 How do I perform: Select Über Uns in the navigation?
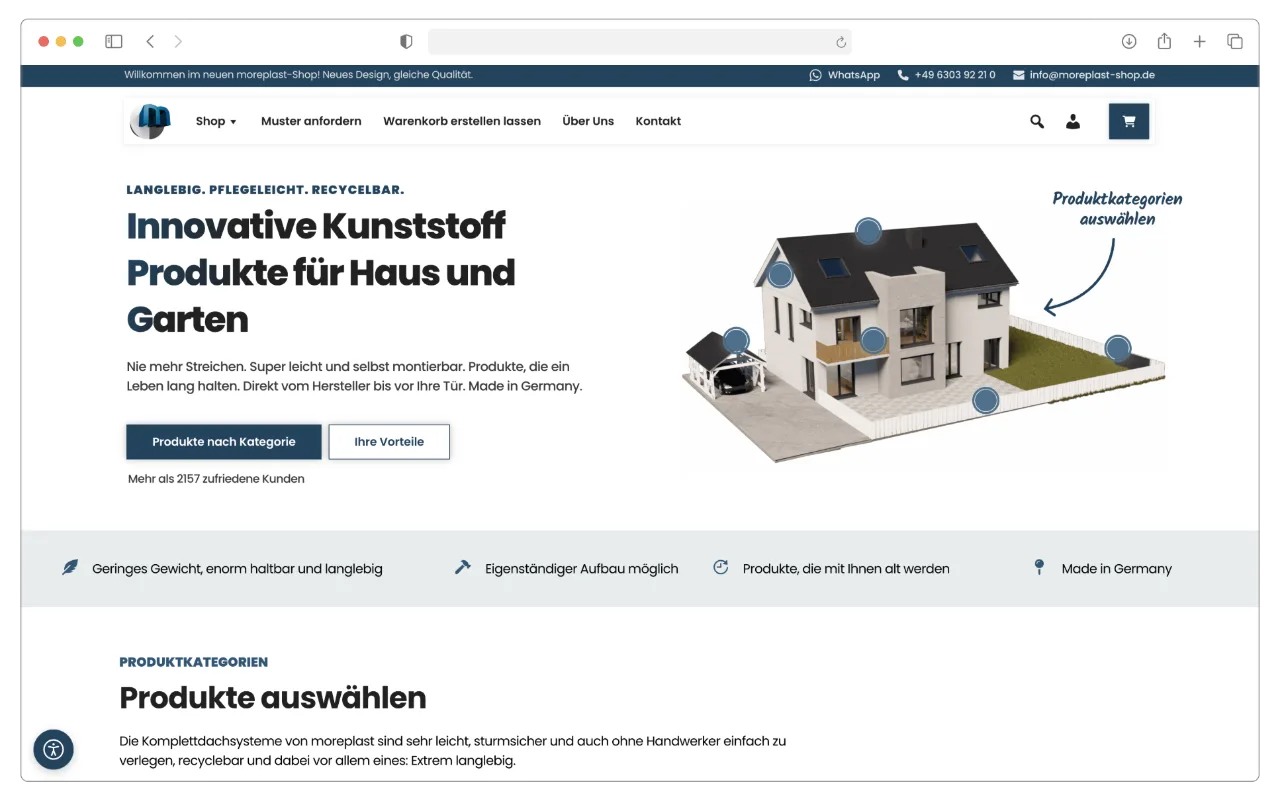pos(588,121)
